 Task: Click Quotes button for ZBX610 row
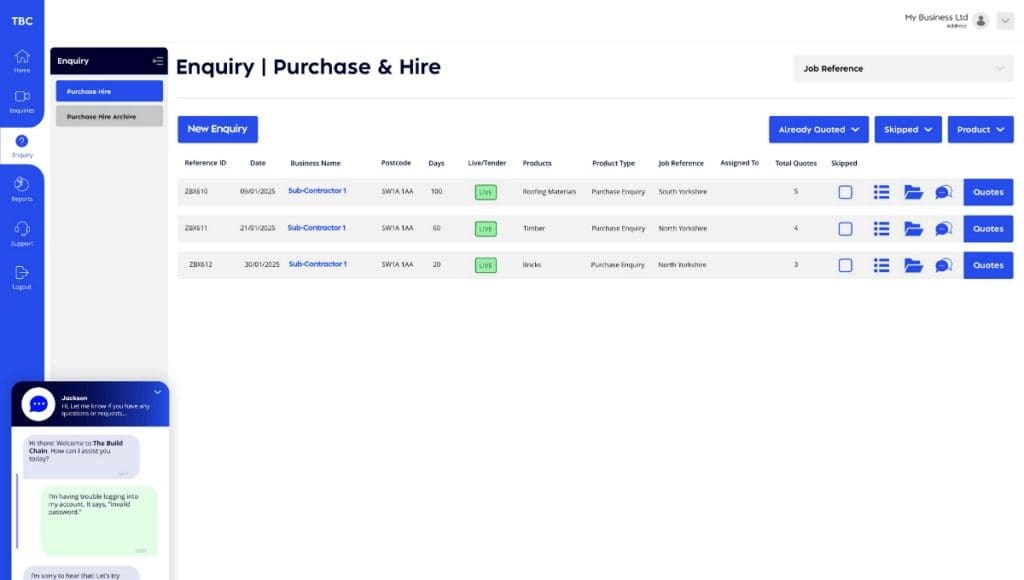(988, 192)
